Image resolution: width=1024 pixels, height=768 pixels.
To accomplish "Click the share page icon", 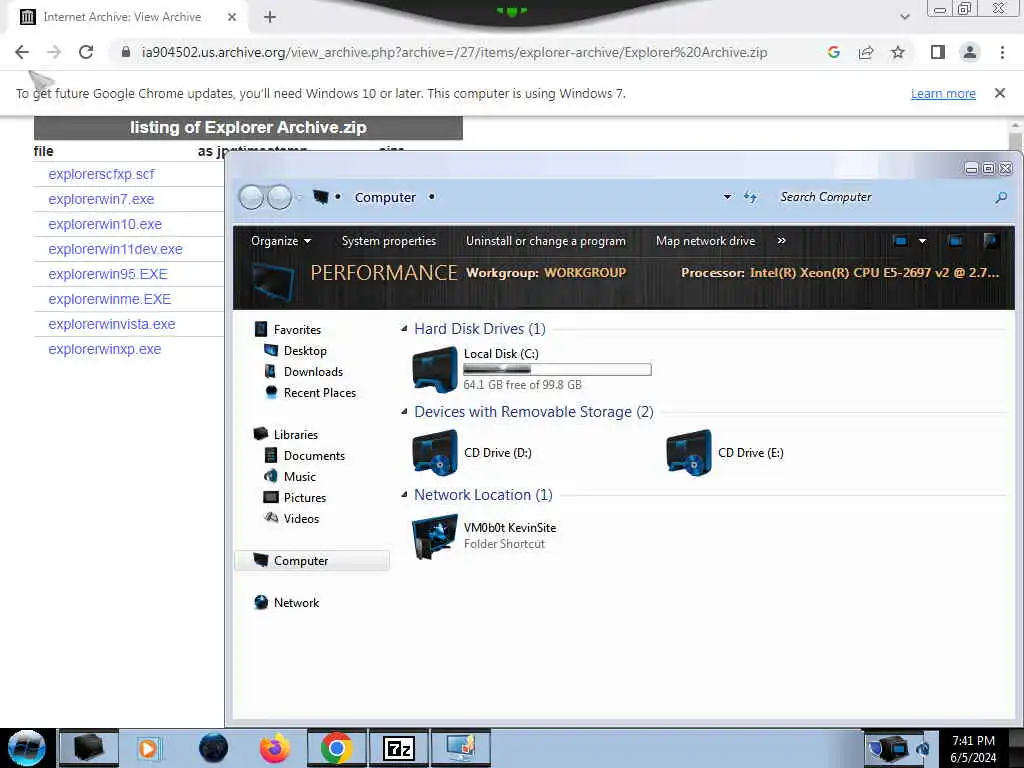I will coord(866,52).
